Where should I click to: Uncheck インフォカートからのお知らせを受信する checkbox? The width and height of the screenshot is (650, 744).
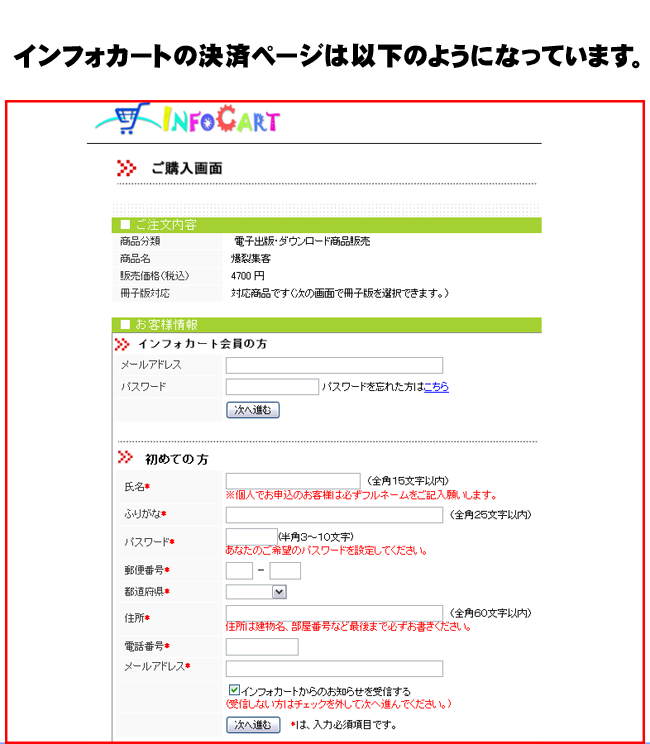coord(234,689)
